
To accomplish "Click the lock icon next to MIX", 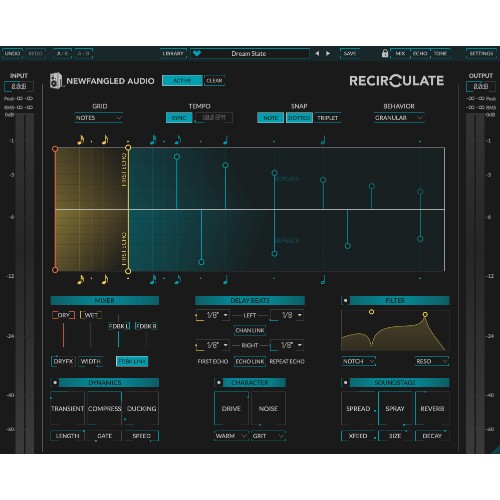I will click(385, 53).
